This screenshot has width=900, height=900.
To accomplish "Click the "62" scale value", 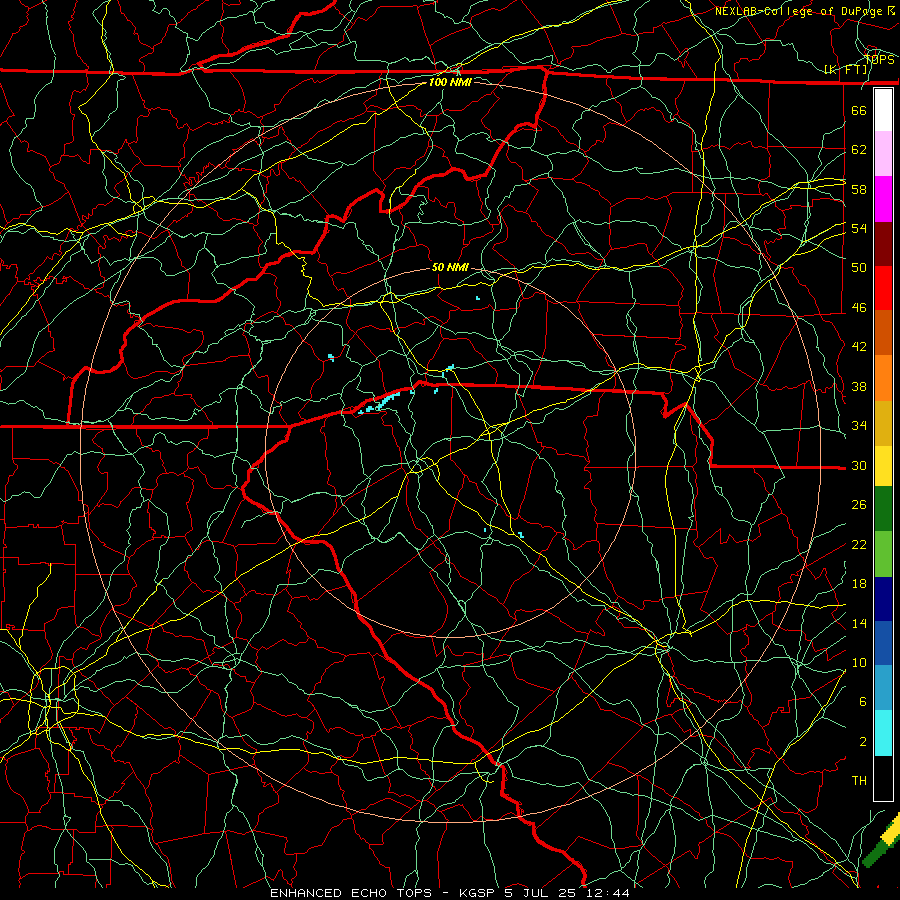I will coord(859,149).
